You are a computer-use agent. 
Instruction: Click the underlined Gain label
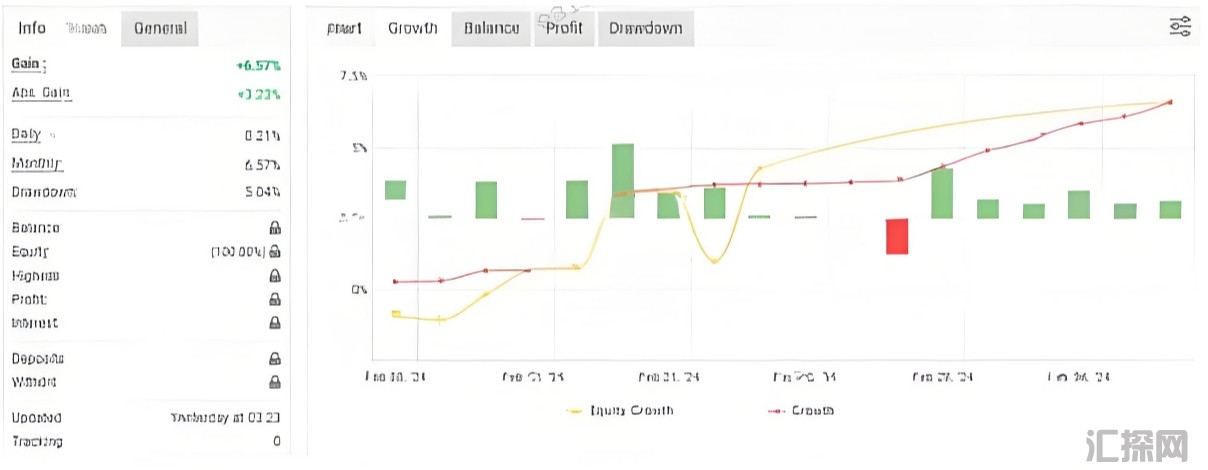pos(27,64)
